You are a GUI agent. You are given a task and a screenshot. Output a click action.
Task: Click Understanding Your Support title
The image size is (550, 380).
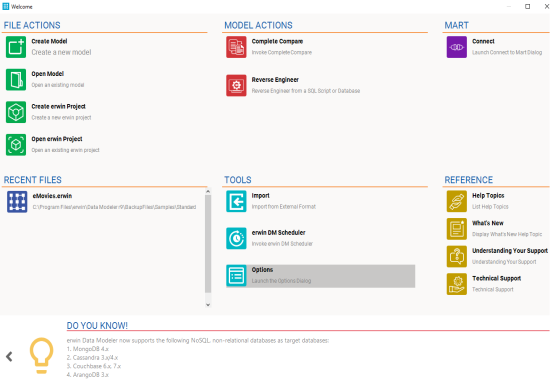coord(510,251)
